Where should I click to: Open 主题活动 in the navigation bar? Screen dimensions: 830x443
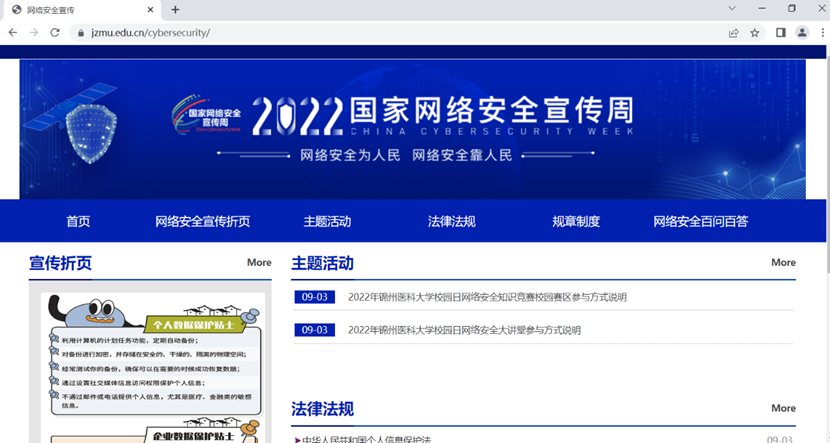327,221
